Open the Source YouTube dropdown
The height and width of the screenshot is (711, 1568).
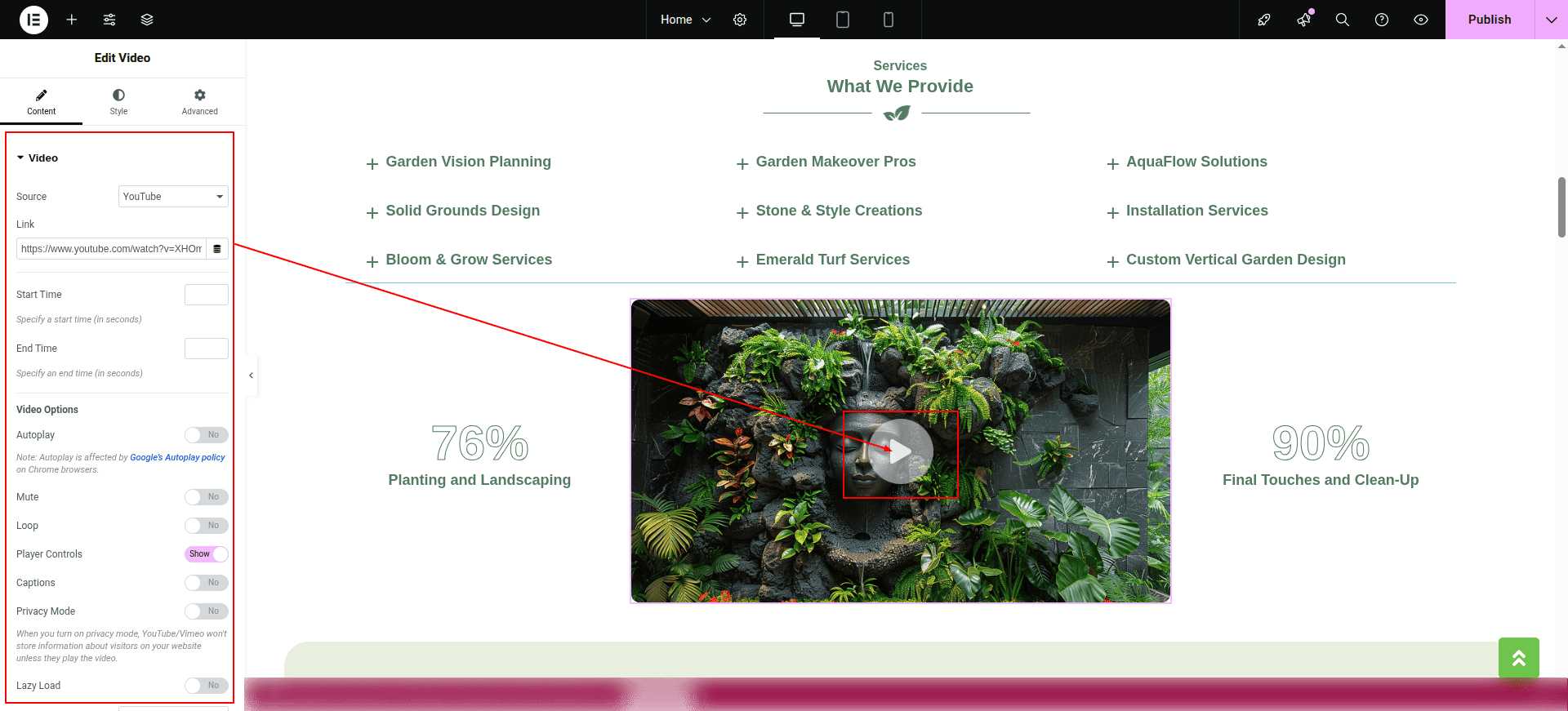coord(173,197)
